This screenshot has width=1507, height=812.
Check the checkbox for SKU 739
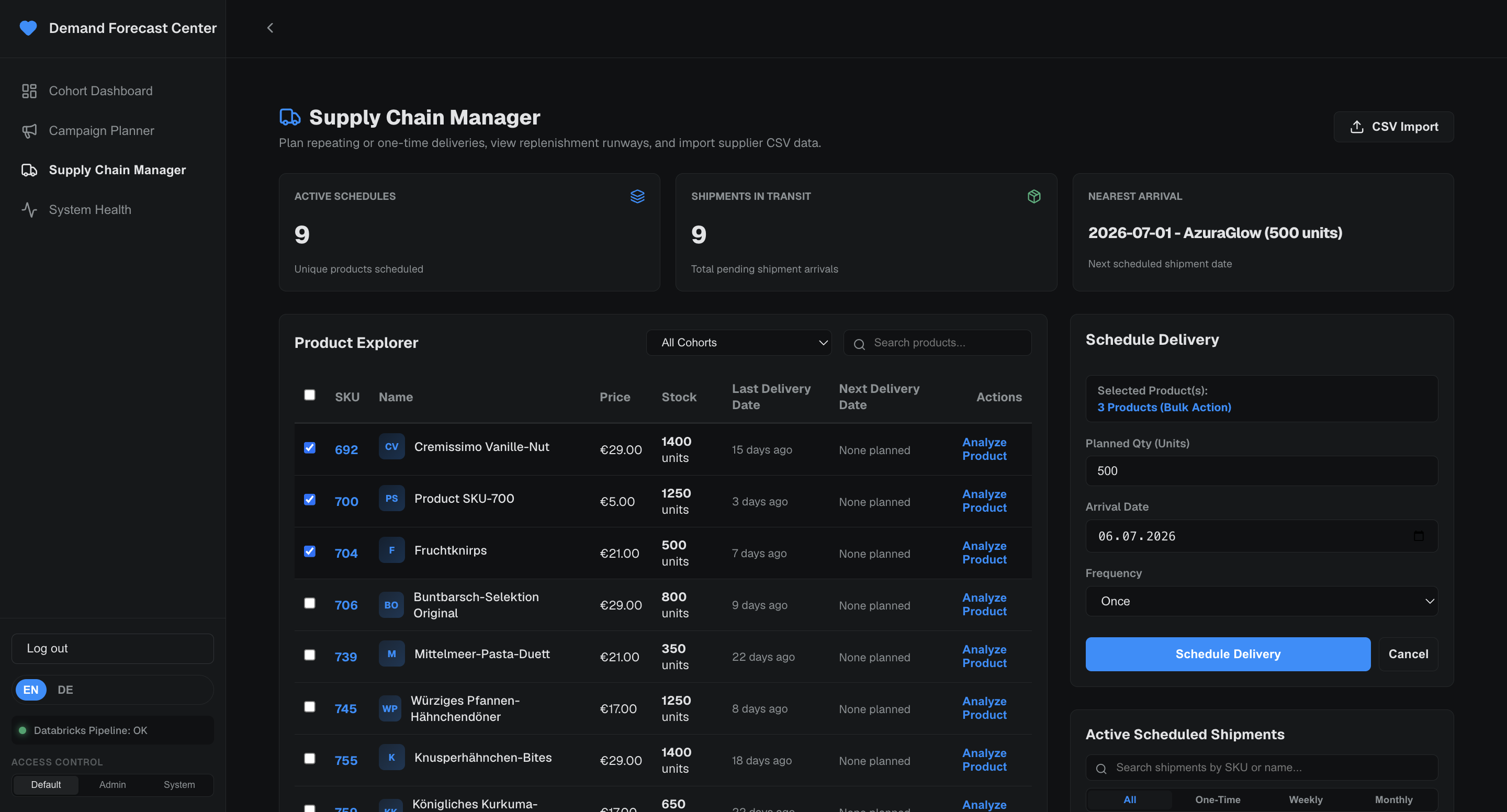(309, 655)
